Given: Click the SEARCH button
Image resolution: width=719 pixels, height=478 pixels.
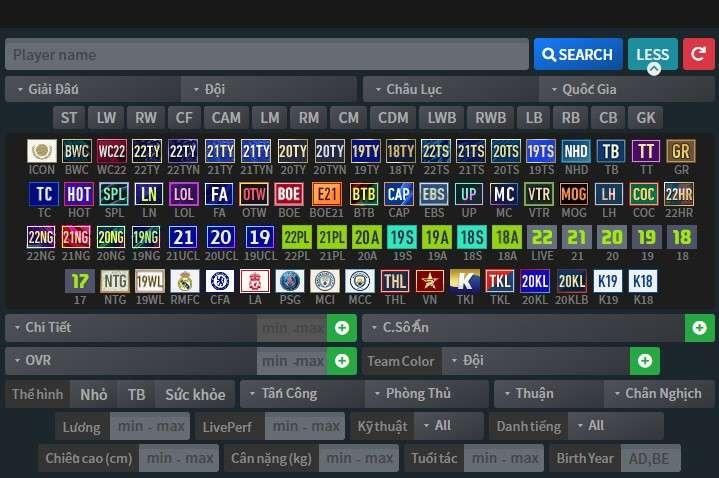Looking at the screenshot, I should (578, 55).
